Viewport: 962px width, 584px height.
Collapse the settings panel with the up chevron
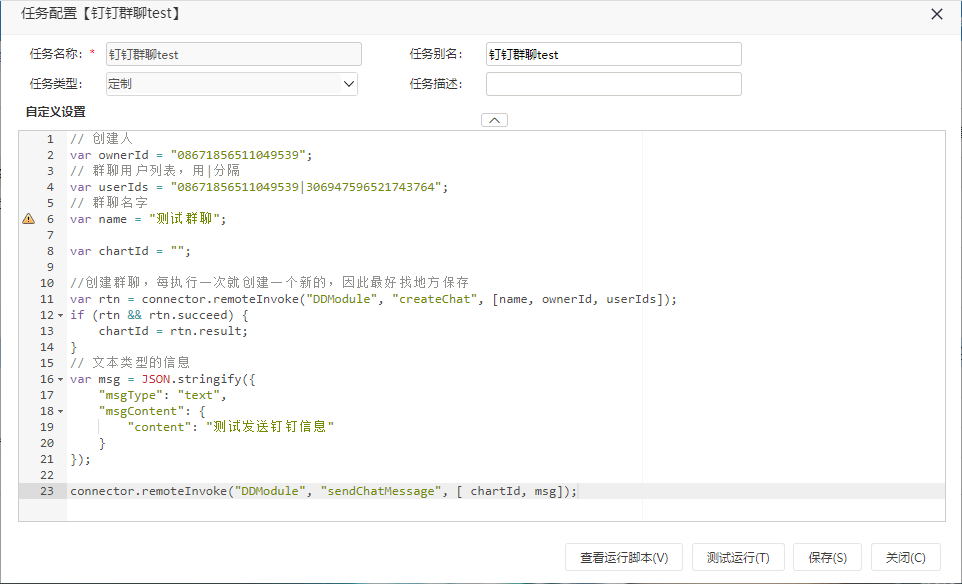pos(494,120)
